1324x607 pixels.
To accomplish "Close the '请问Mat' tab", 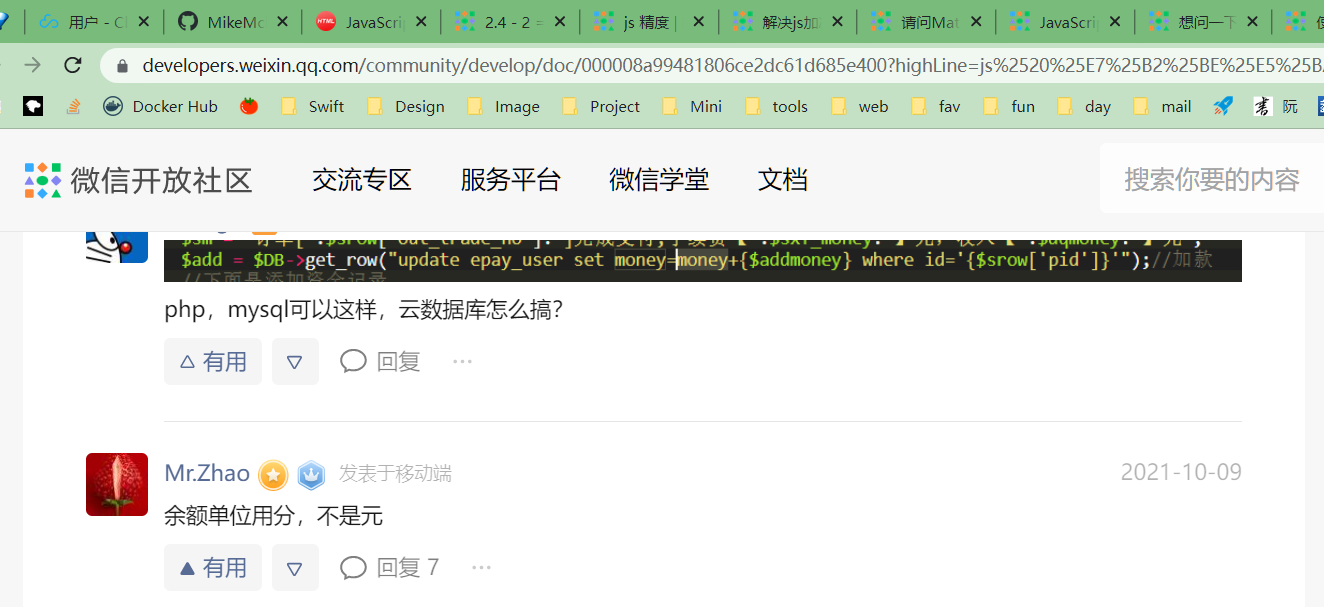I will (977, 22).
